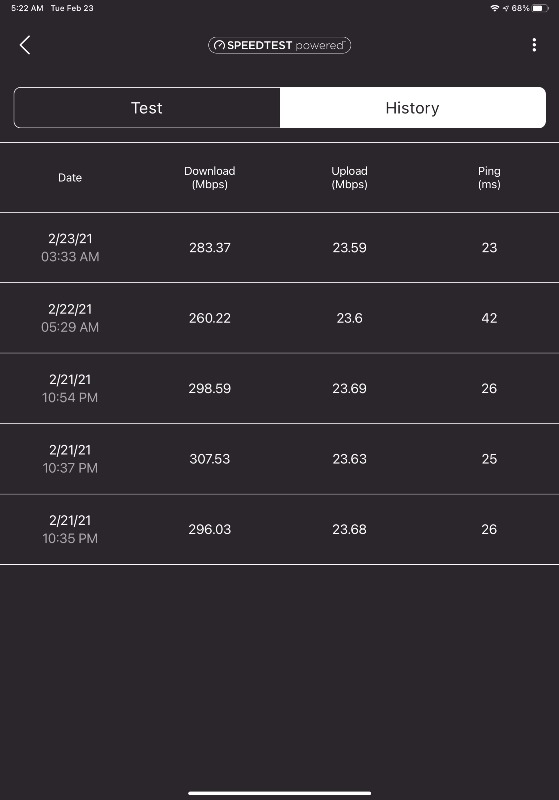
Task: Tap the battery indicator icon
Action: click(540, 8)
